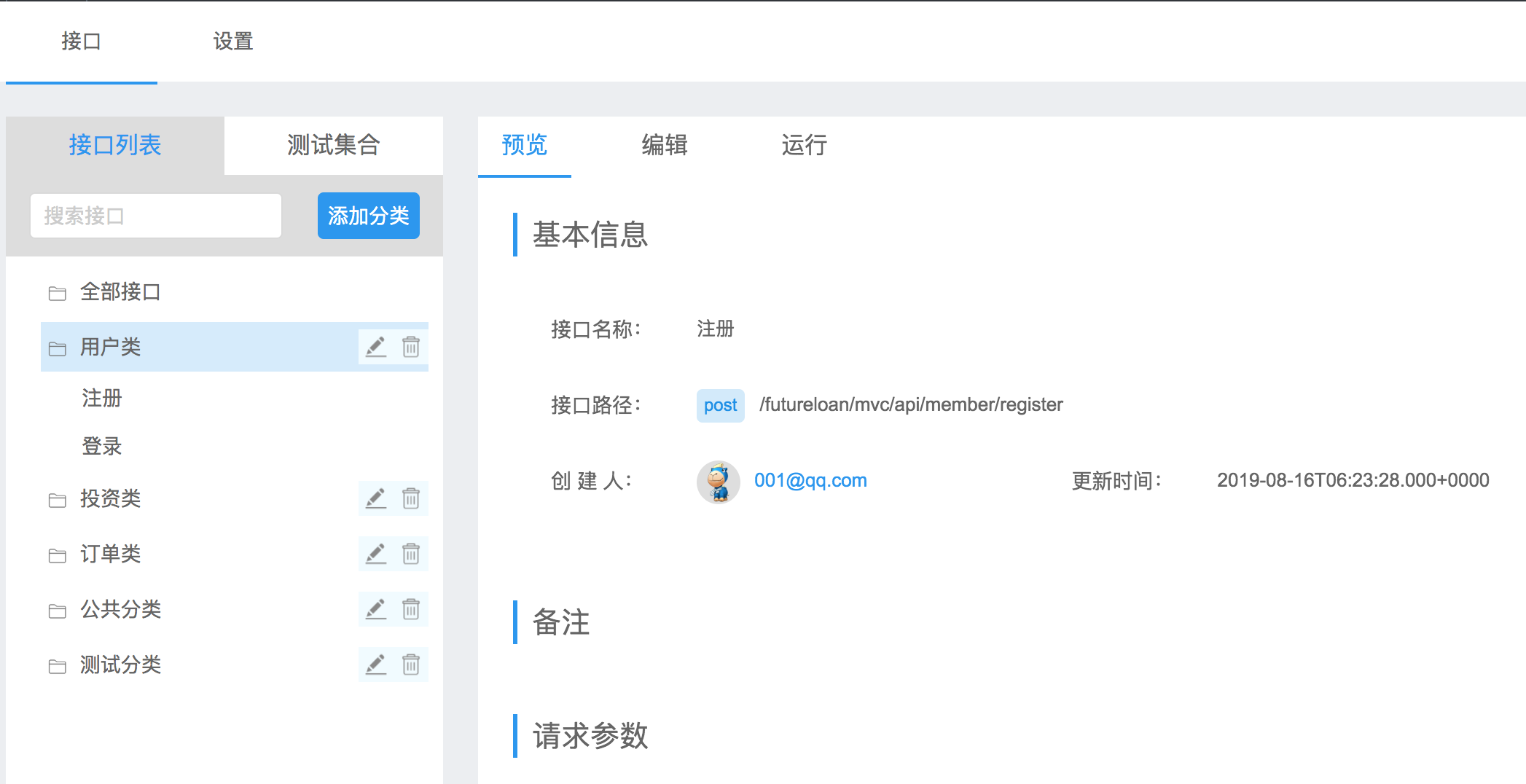
Task: Expand the 公共分类 category folder
Action: [121, 609]
